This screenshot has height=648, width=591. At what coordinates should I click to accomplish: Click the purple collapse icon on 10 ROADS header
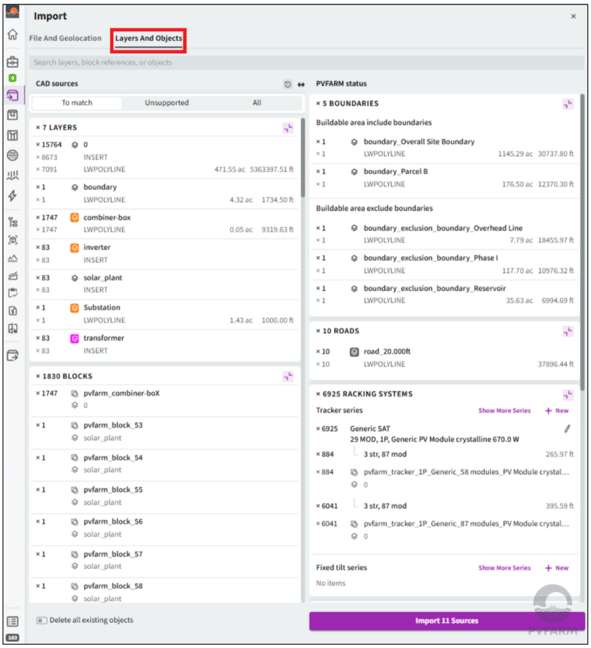point(568,331)
